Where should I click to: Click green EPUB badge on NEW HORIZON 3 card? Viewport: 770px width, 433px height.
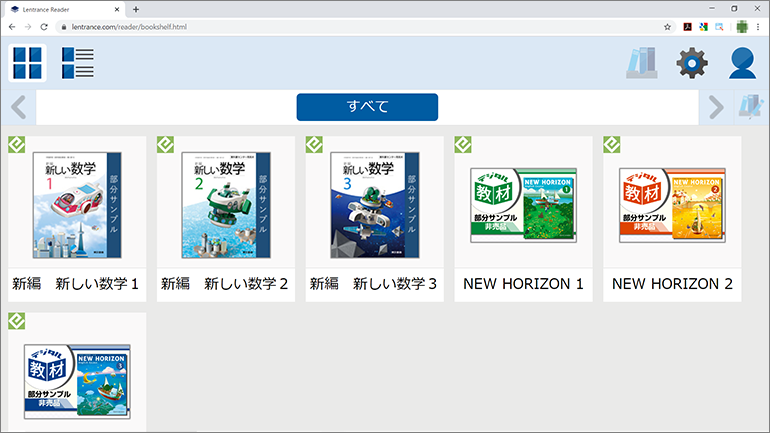click(x=17, y=321)
